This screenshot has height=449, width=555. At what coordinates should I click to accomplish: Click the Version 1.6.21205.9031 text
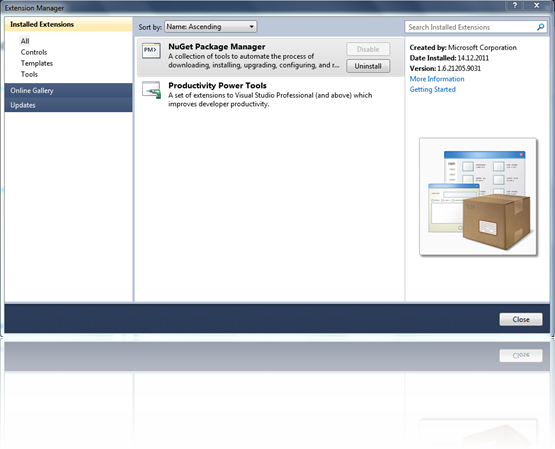445,68
